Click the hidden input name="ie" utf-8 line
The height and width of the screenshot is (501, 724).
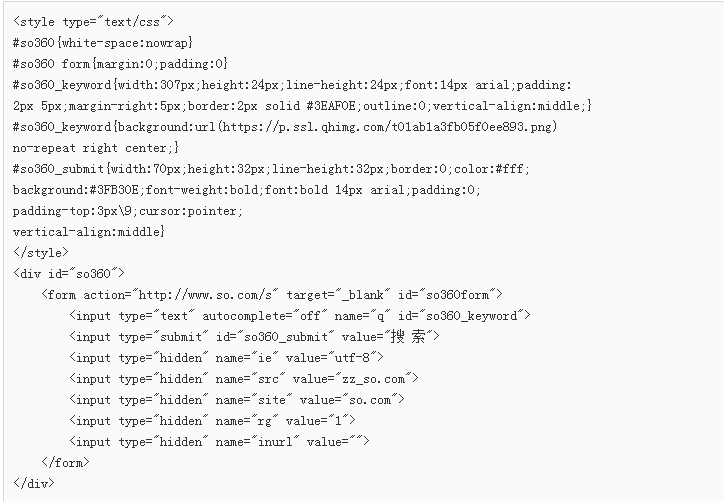point(226,358)
